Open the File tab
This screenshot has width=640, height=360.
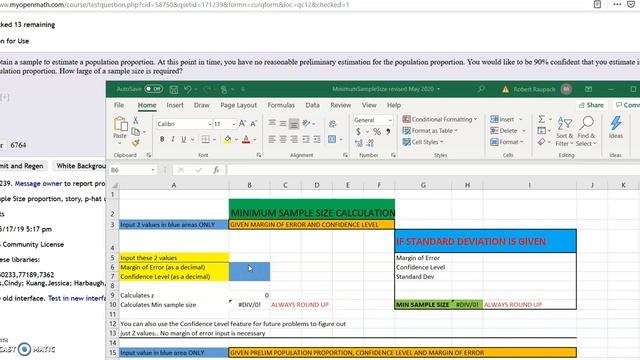point(119,105)
